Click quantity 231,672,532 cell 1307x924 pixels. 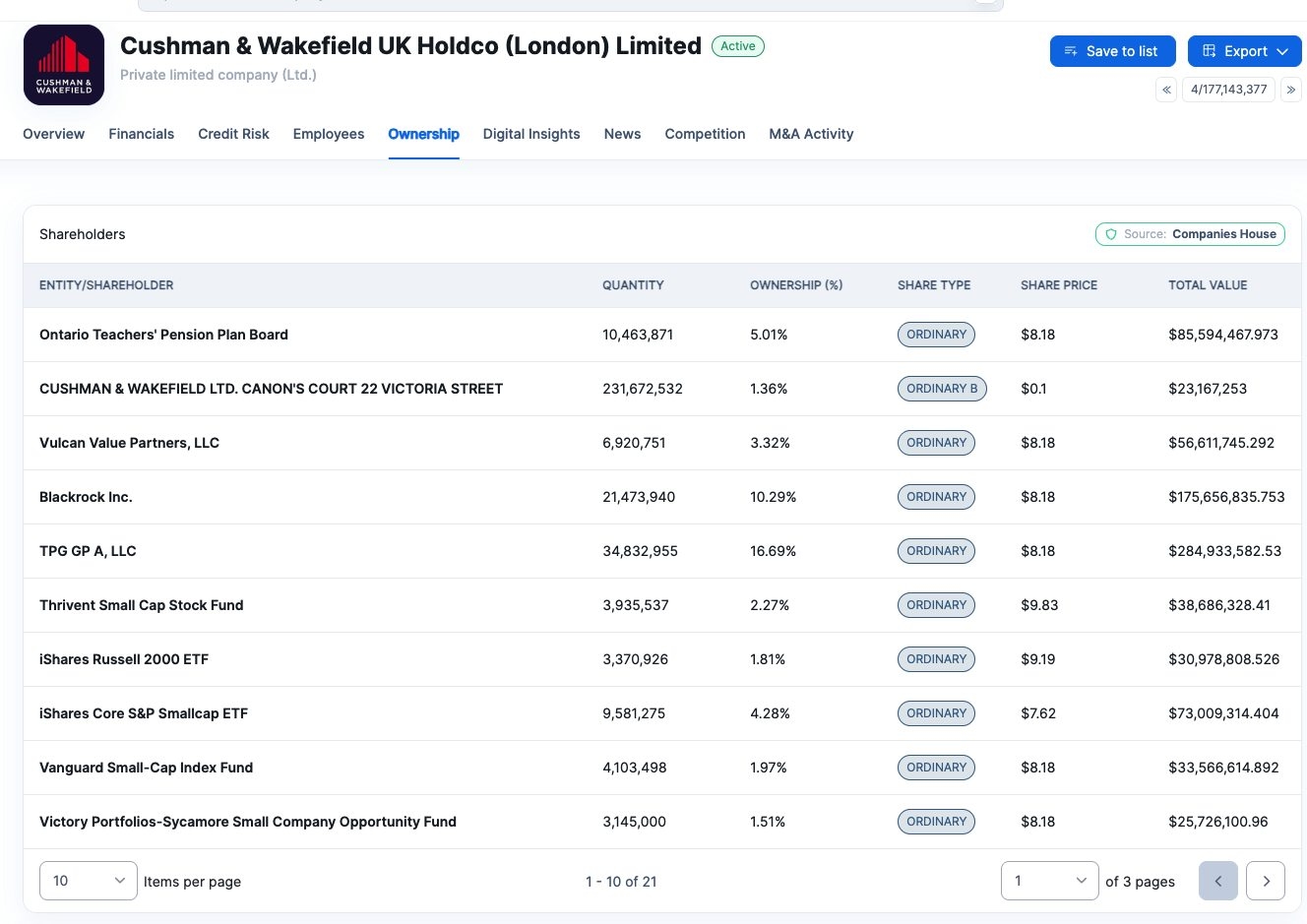tap(643, 389)
